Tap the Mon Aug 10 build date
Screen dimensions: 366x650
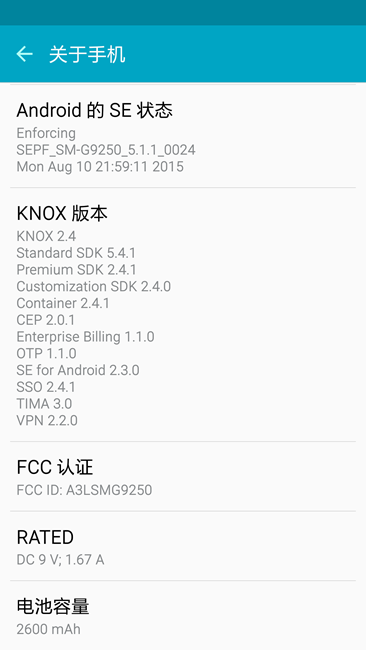click(100, 167)
